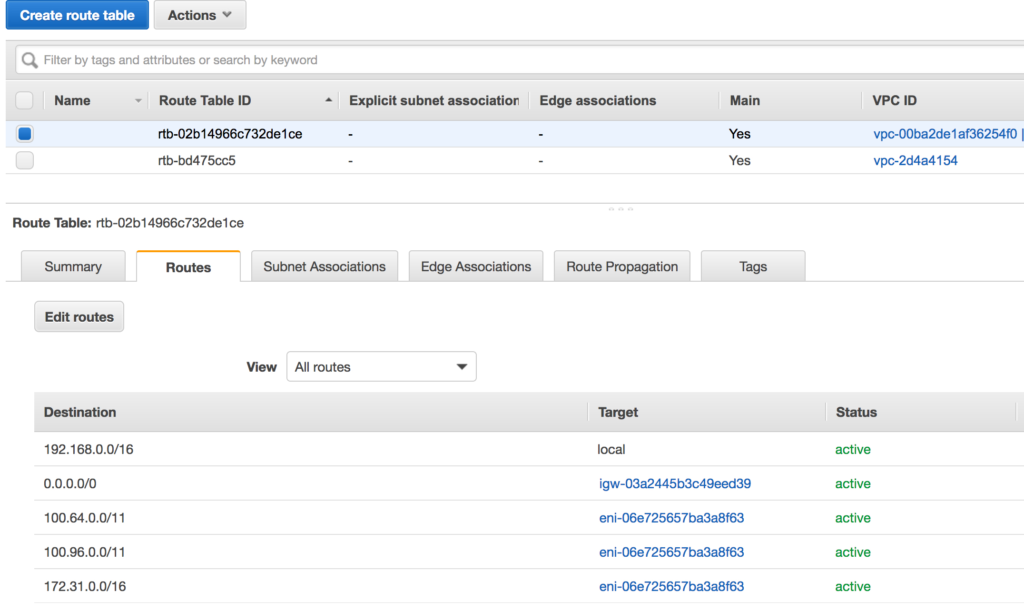The height and width of the screenshot is (611, 1024).
Task: Check the rtb-bd475cc5 row checkbox
Action: pyautogui.click(x=25, y=160)
